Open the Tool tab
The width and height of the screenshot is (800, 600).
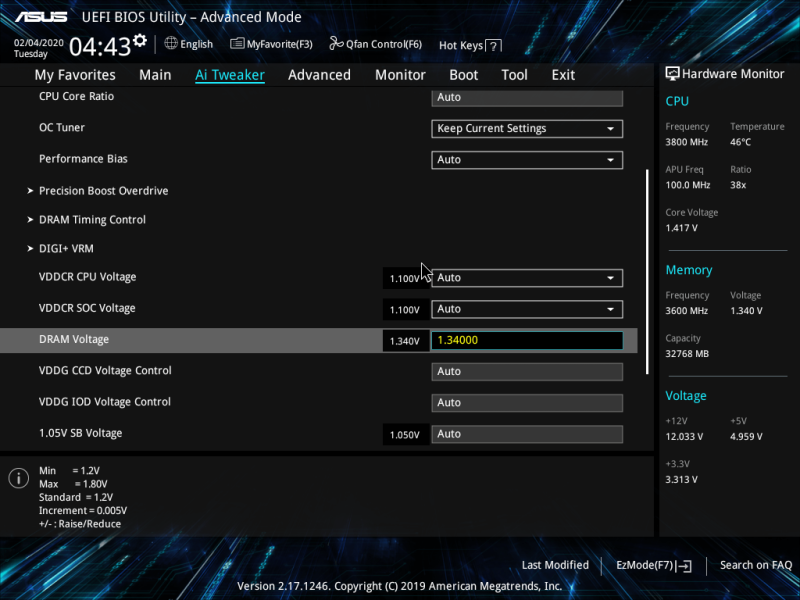coord(514,75)
